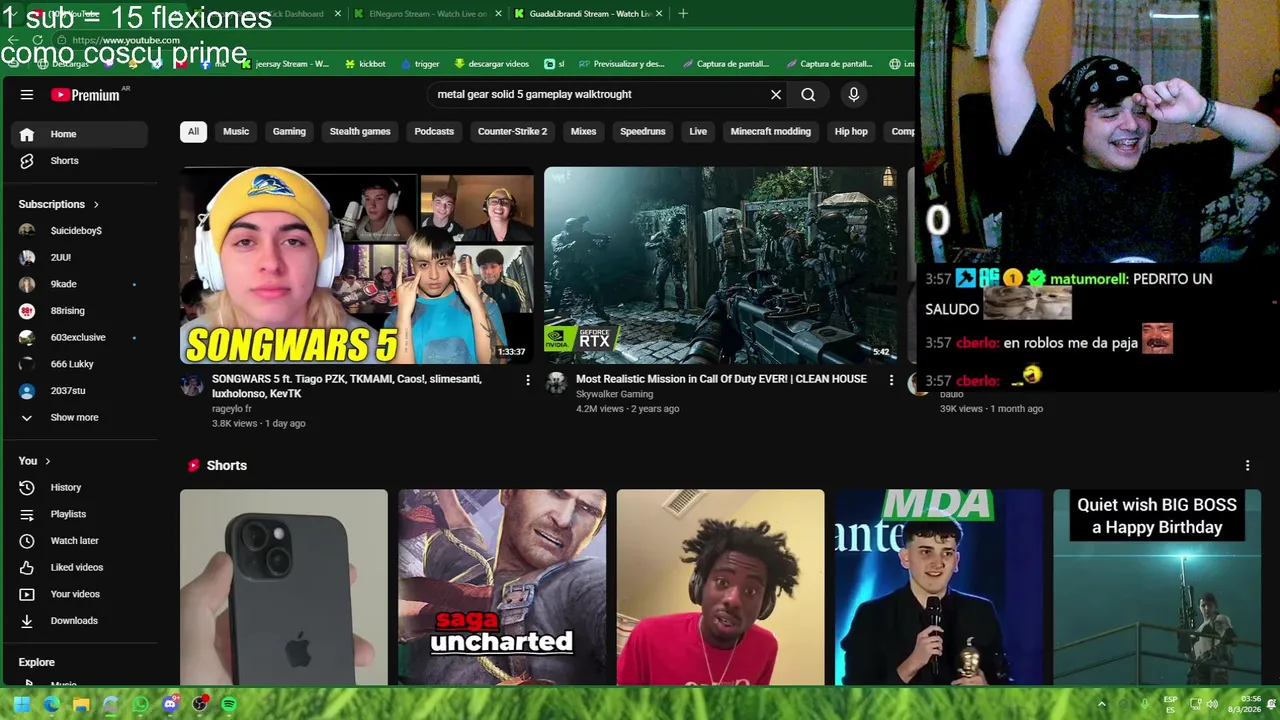Open $uicideboy$ subscription channel
This screenshot has height=720, width=1280.
[x=77, y=231]
